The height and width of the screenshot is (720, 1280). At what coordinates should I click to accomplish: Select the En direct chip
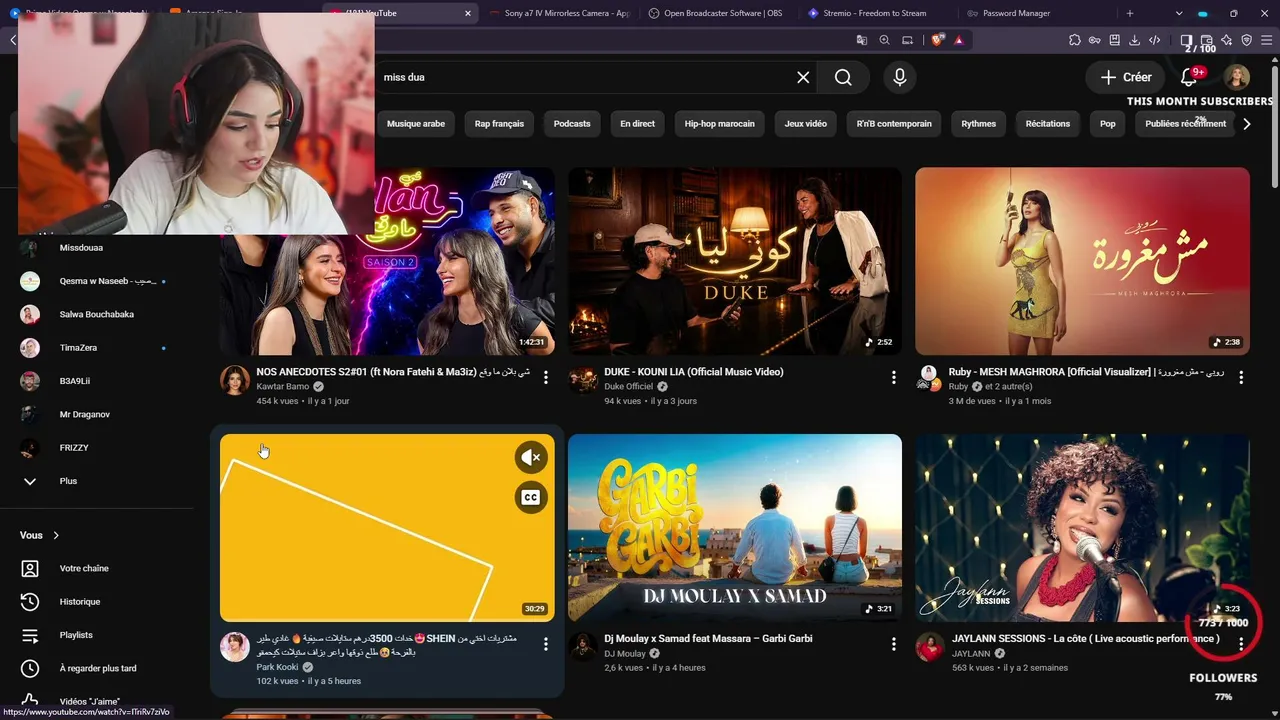point(637,124)
